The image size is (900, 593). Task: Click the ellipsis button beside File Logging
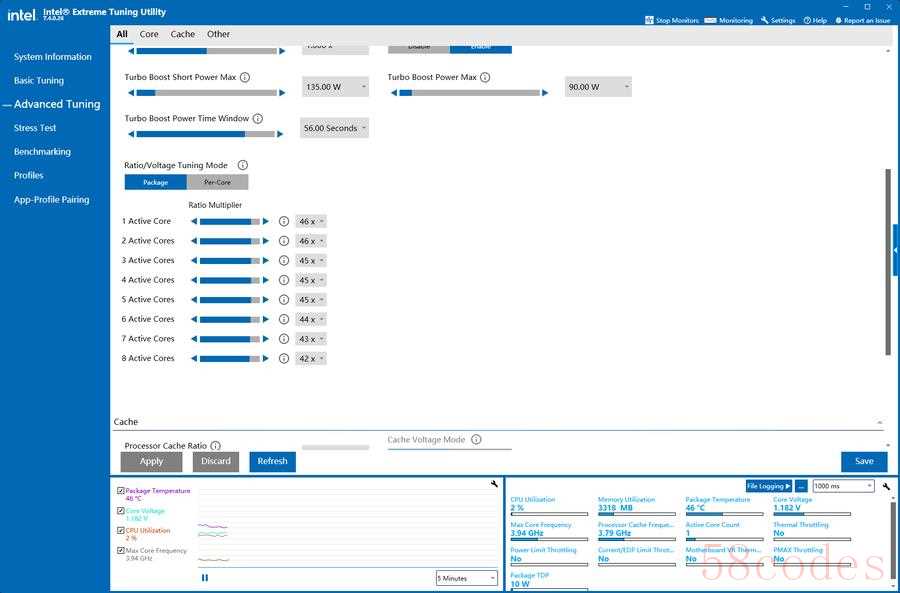coord(802,486)
